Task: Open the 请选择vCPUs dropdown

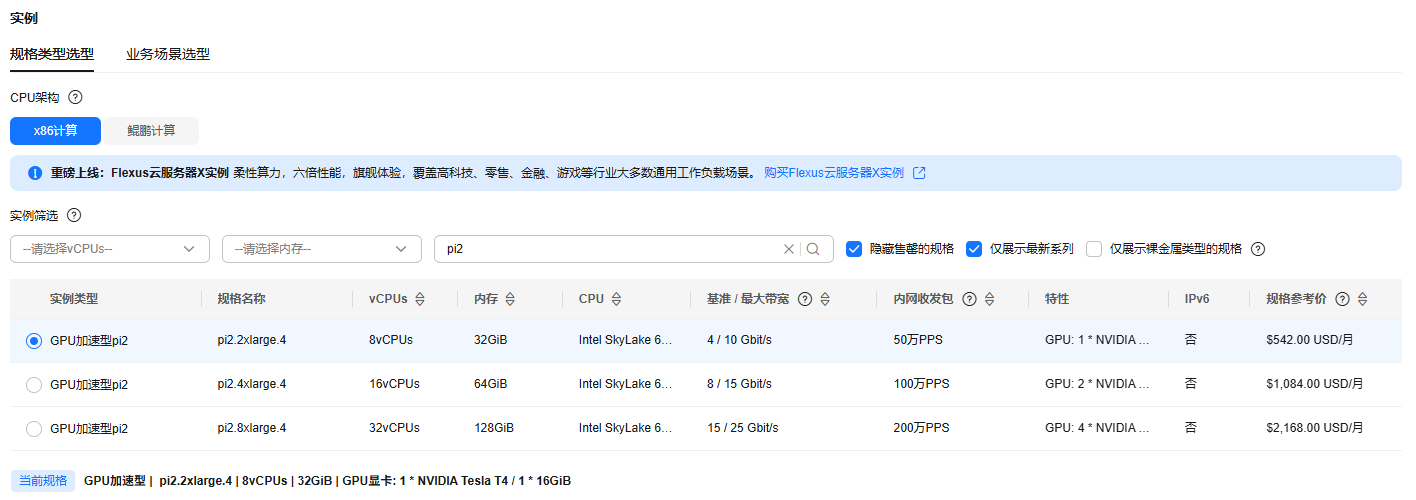Action: click(x=110, y=249)
